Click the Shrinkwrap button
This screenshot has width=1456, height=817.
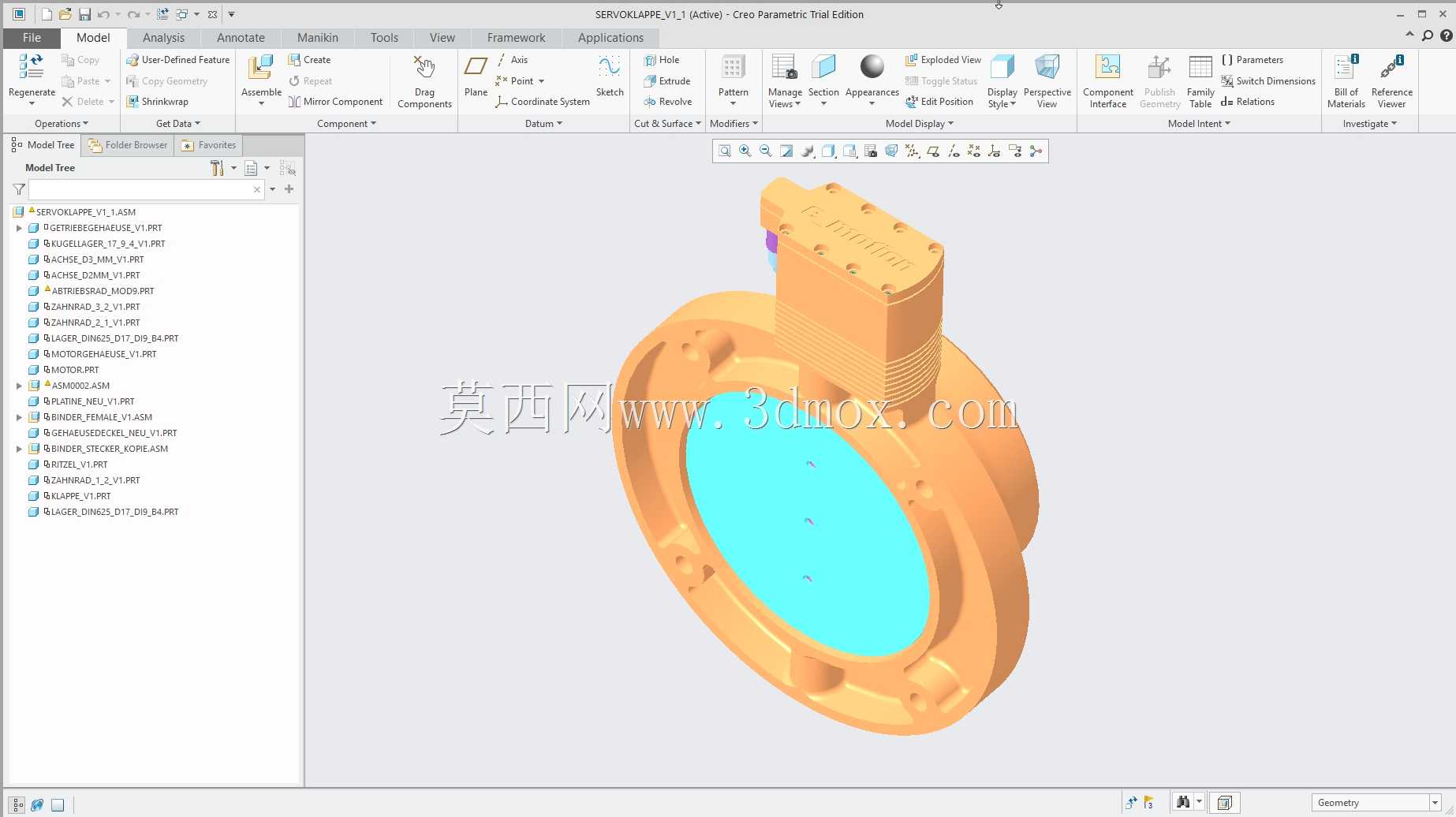tap(157, 102)
